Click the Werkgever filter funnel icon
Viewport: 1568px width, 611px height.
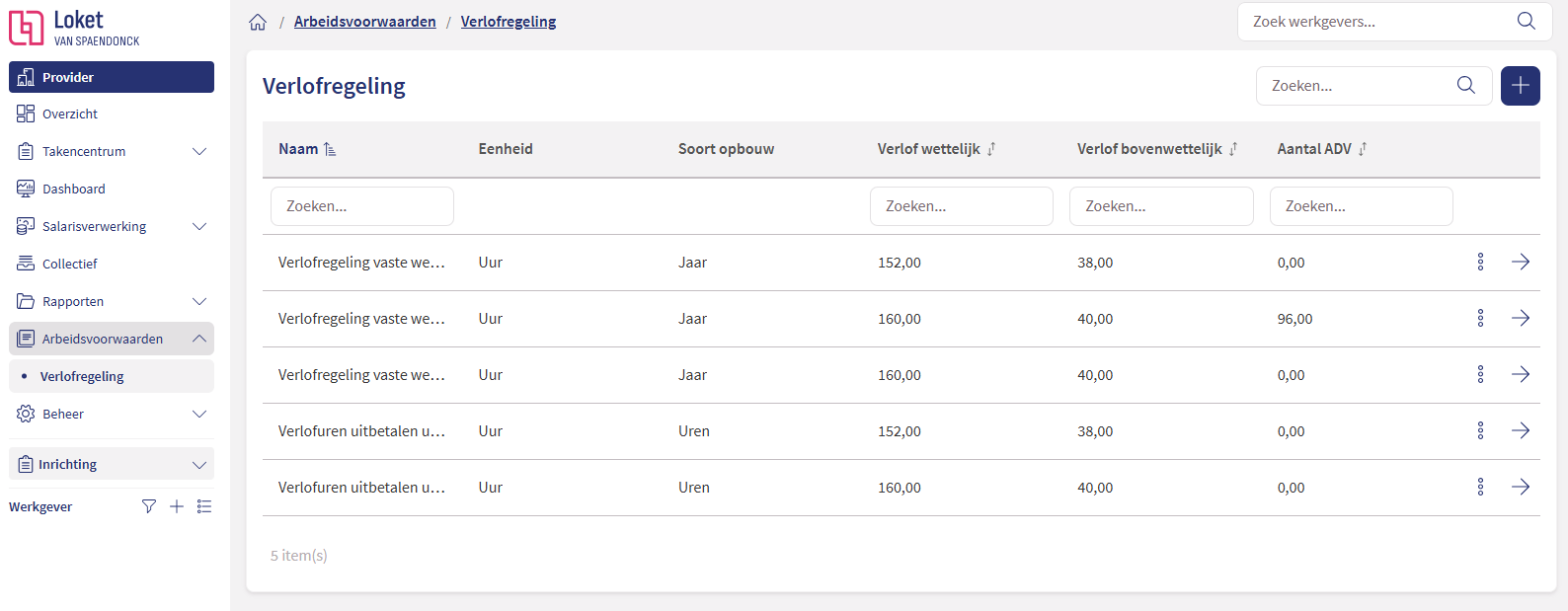(149, 506)
